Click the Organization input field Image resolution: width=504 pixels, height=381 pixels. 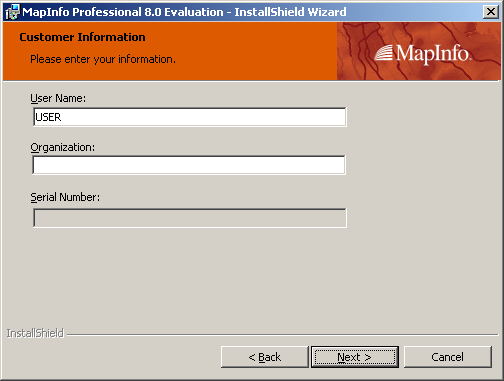point(189,165)
